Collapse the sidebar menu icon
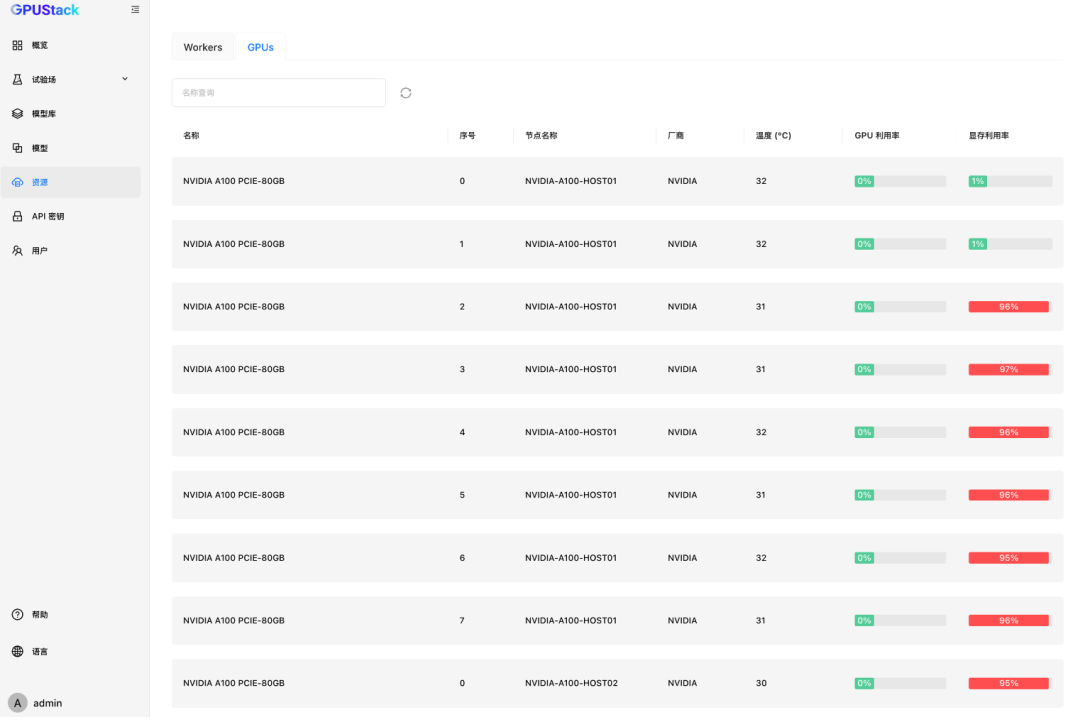Image resolution: width=1080 pixels, height=722 pixels. click(135, 10)
